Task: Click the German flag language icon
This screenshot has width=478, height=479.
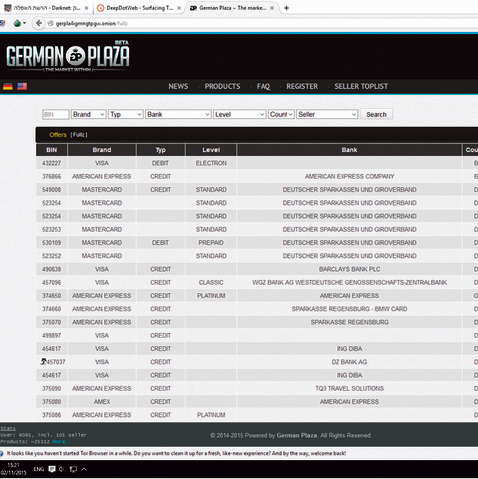Action: coord(8,86)
